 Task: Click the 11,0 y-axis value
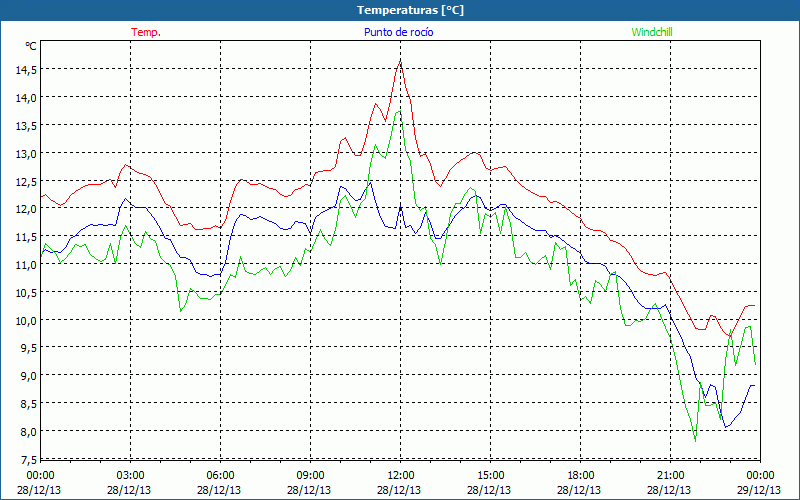point(26,265)
